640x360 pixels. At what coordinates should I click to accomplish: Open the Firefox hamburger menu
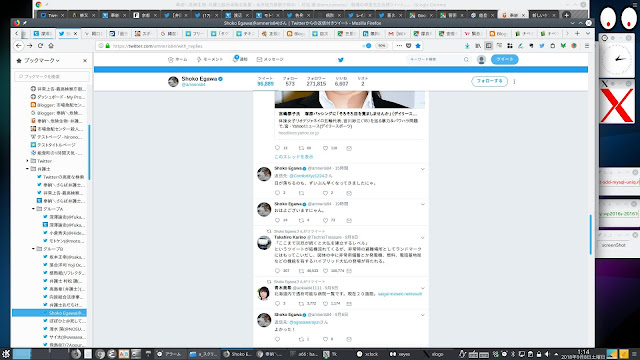(x=587, y=46)
